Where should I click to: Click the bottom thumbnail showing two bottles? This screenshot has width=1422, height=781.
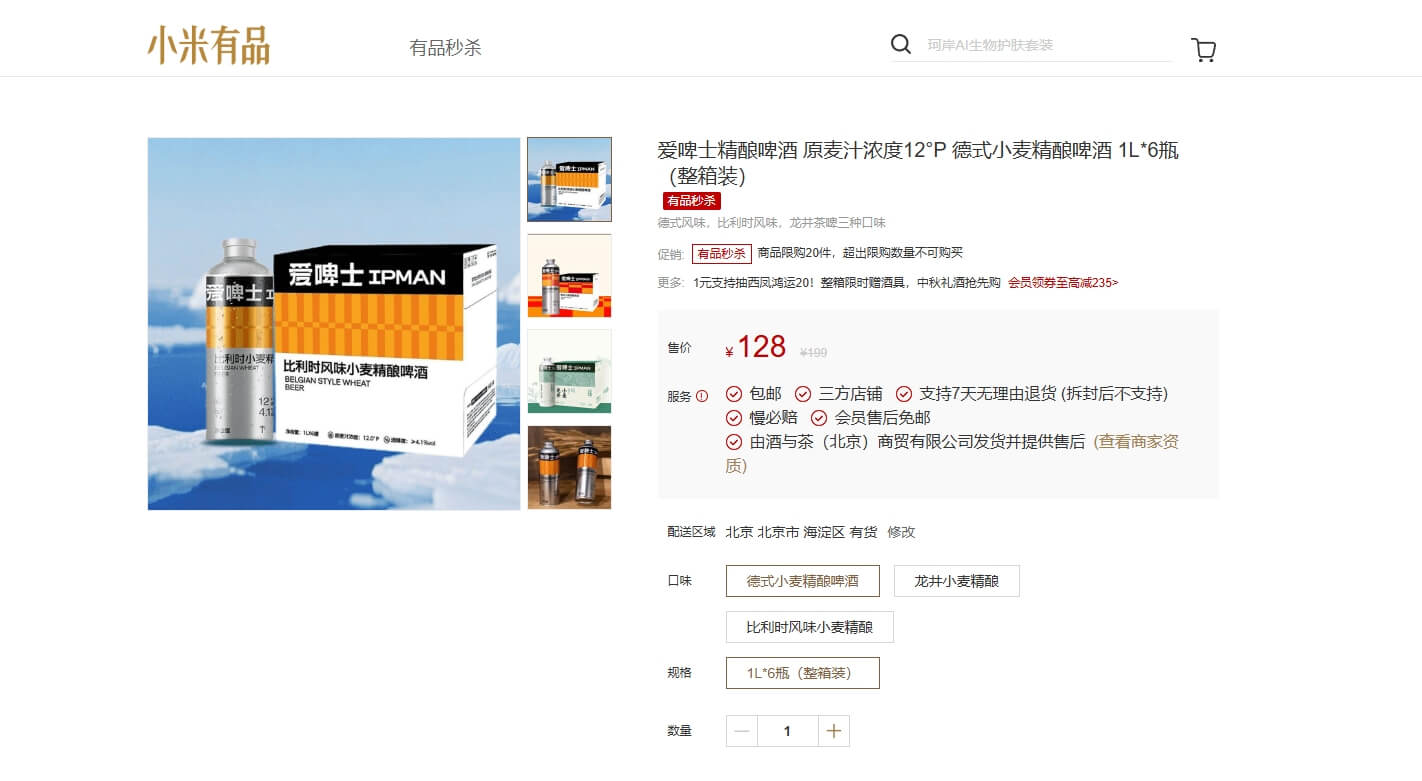pos(569,466)
